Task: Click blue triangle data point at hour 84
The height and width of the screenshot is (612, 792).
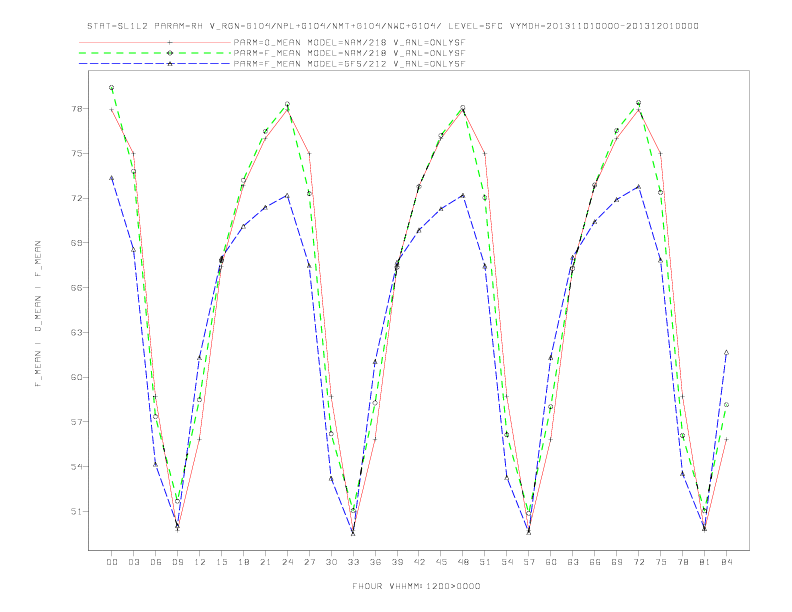Action: (726, 352)
